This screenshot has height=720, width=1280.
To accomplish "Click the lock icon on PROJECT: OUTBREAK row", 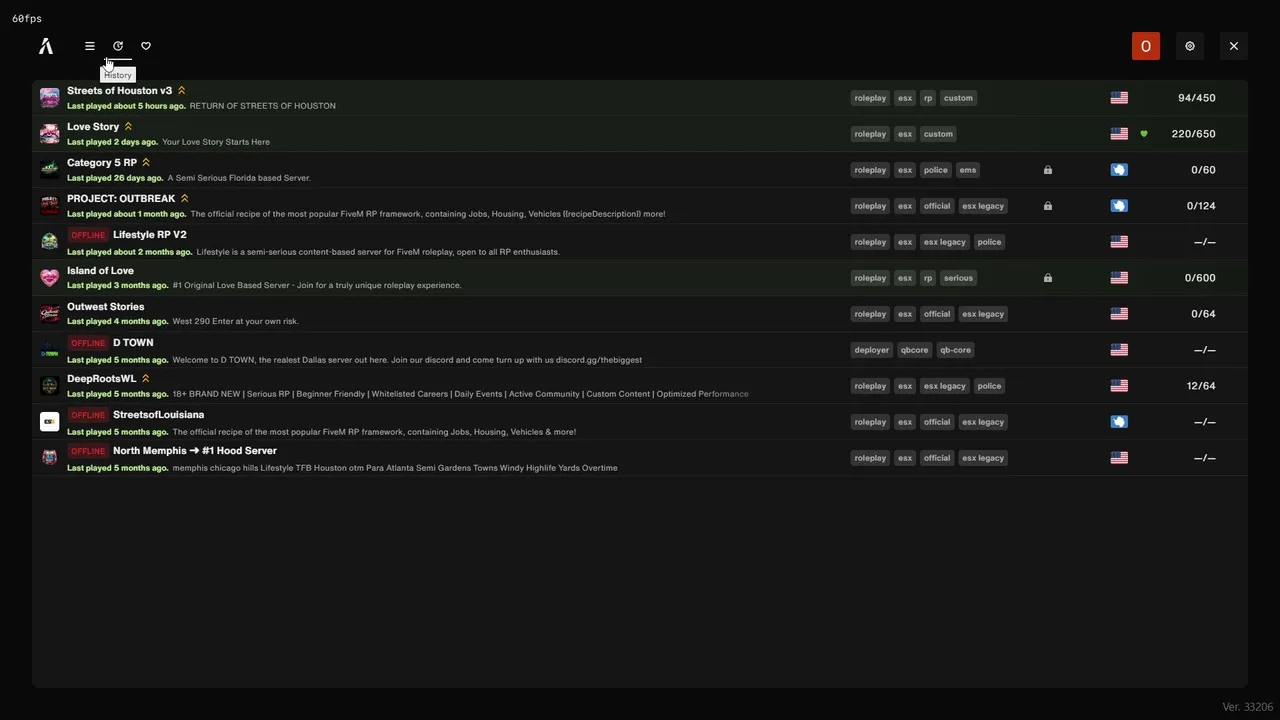I will tap(1048, 206).
